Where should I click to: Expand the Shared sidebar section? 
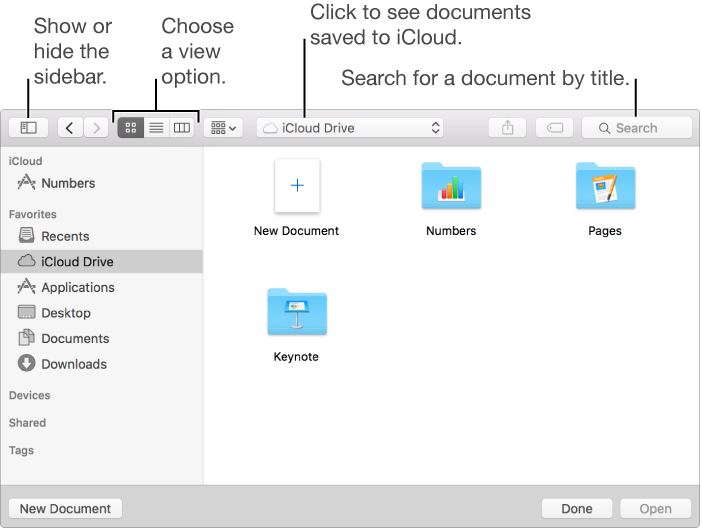27,423
